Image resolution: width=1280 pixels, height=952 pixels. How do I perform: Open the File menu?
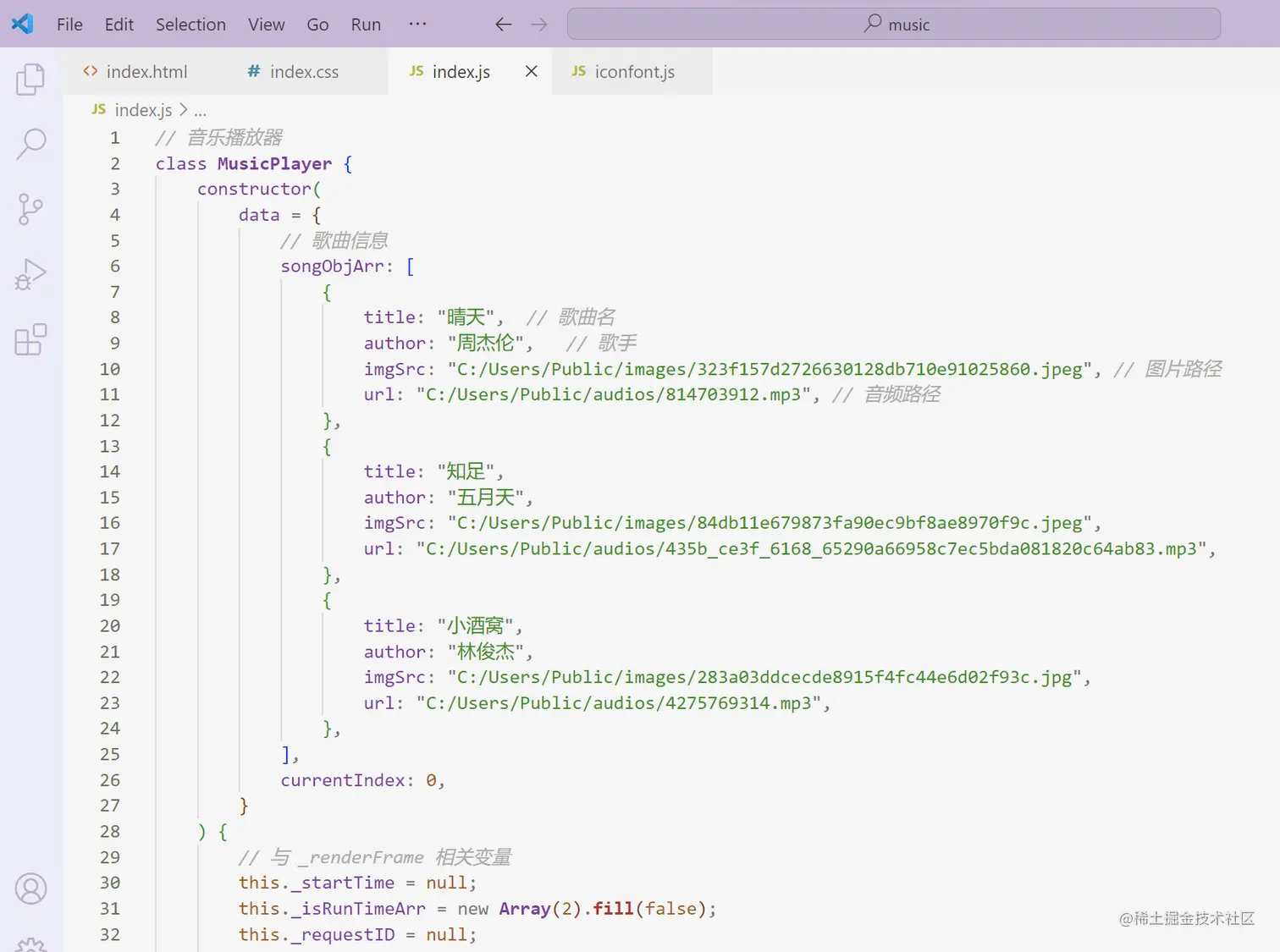point(69,25)
